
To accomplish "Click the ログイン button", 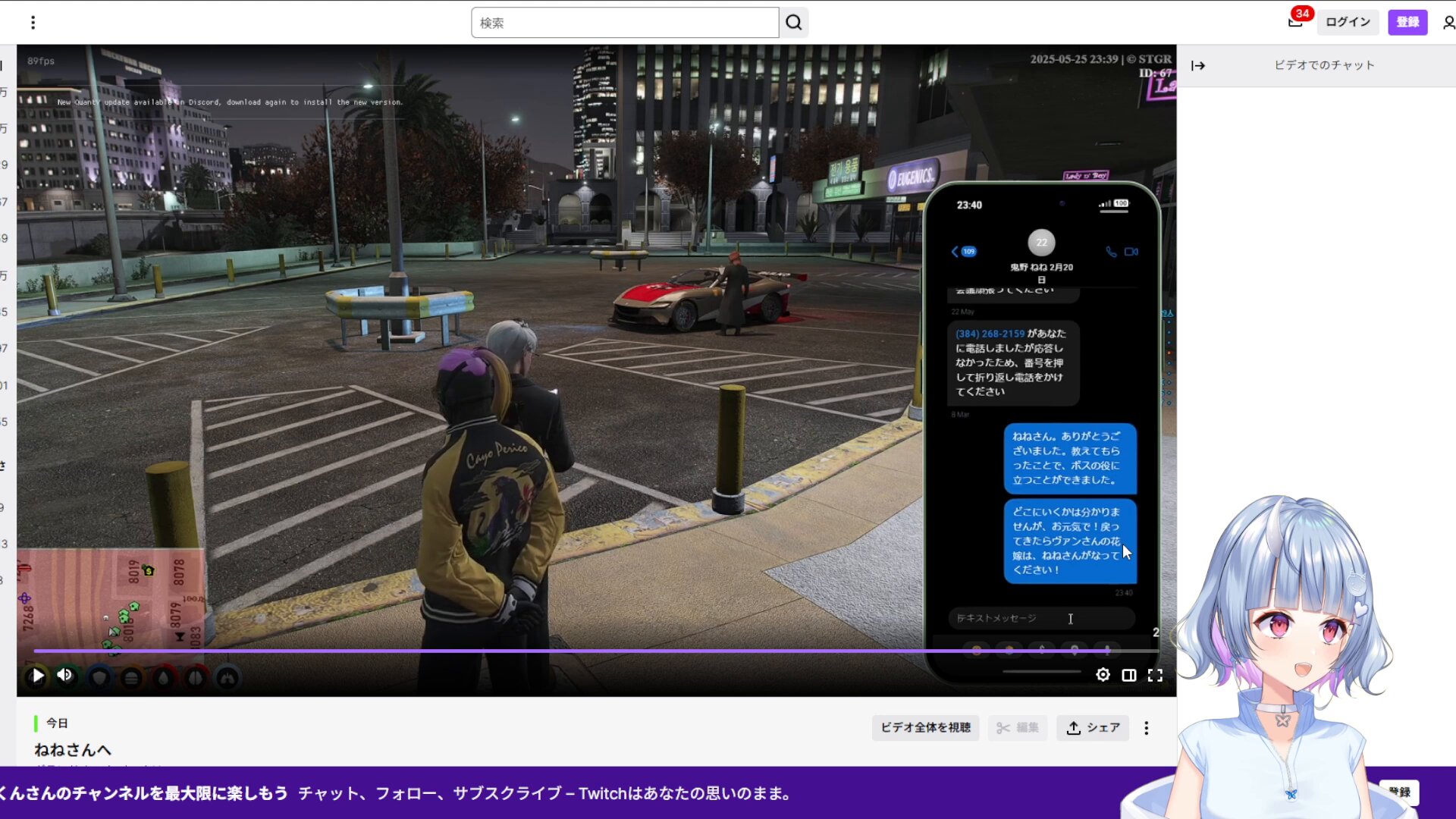I will tap(1348, 22).
